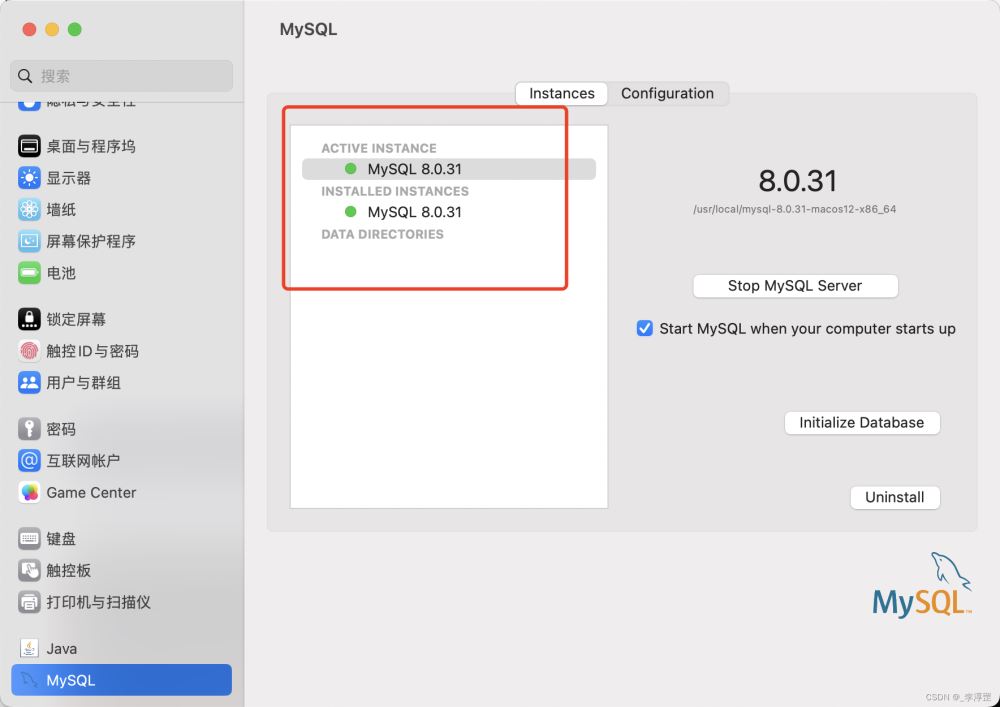Switch to the Instances tab

(x=562, y=93)
